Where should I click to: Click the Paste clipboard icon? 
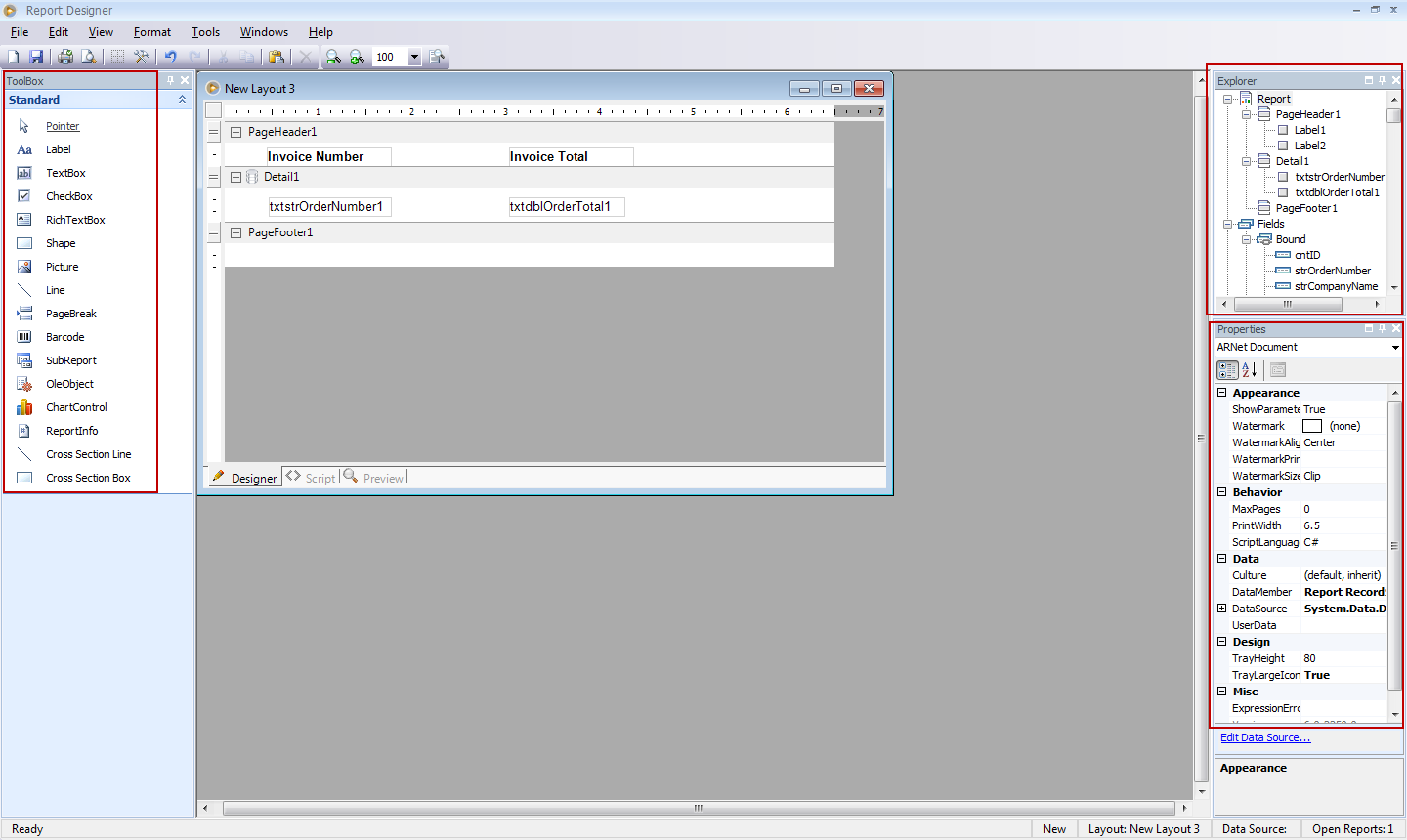(x=277, y=57)
